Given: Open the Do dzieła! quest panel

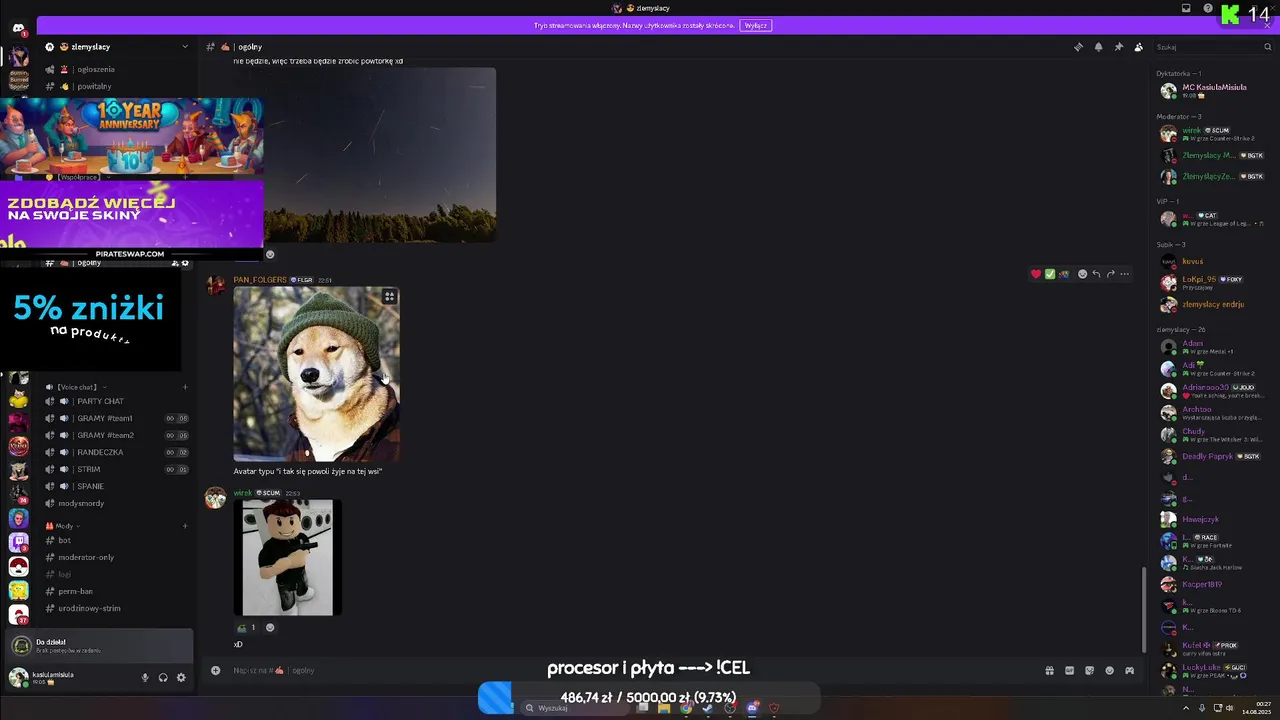Looking at the screenshot, I should click(99, 646).
